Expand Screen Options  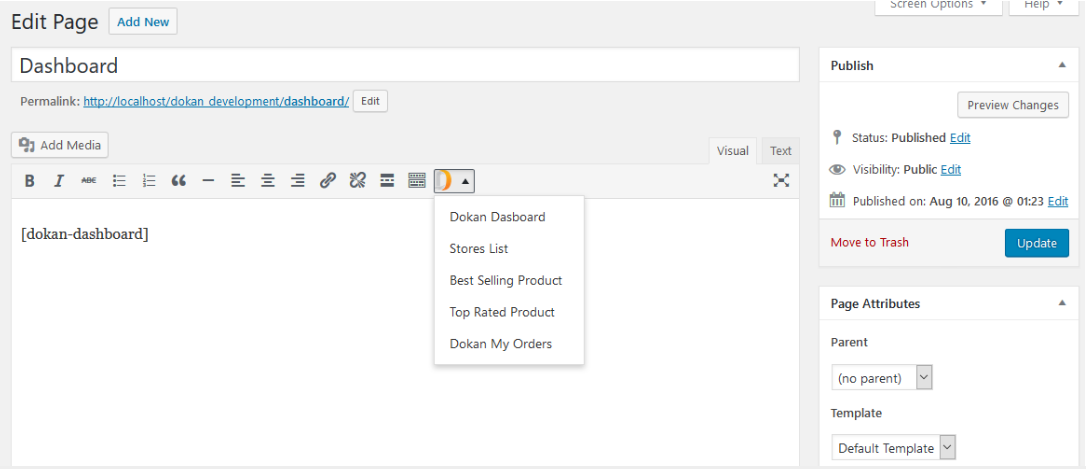tap(938, 6)
